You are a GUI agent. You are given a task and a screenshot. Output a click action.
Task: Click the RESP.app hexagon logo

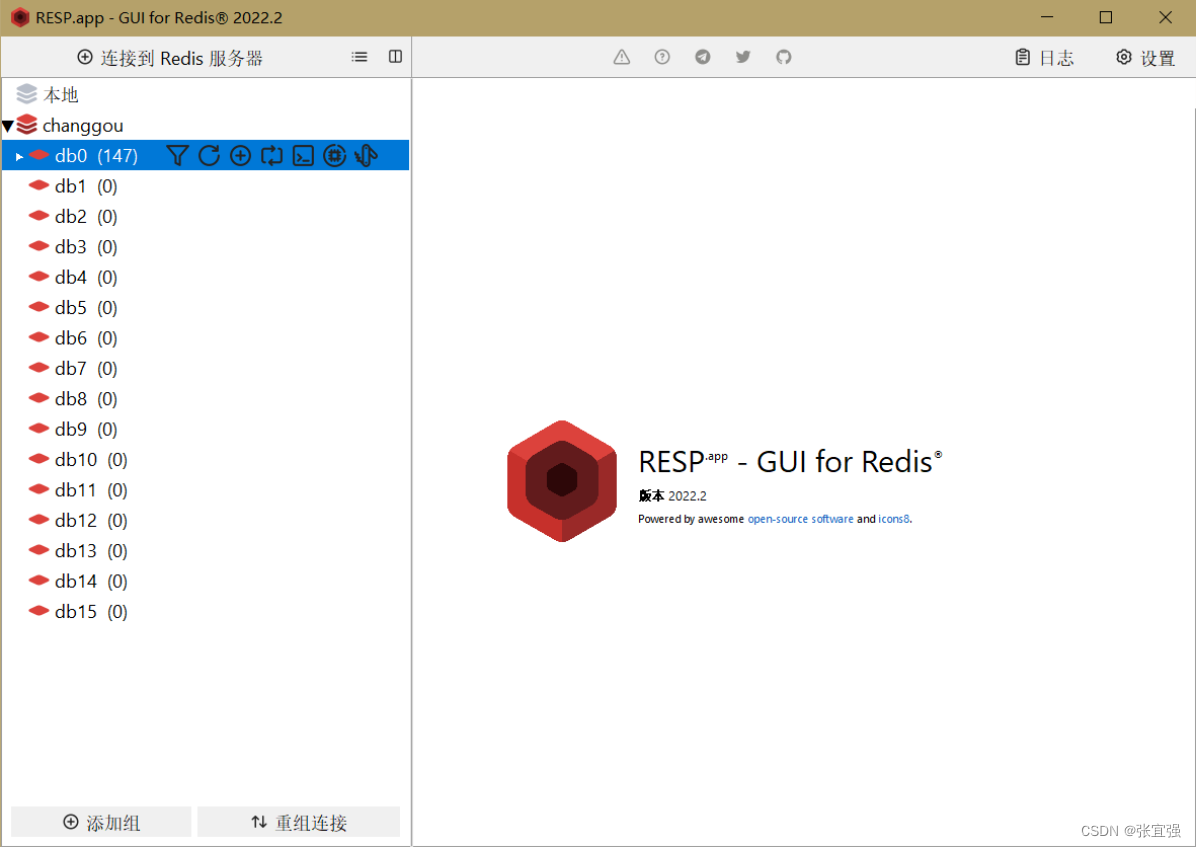coord(562,481)
